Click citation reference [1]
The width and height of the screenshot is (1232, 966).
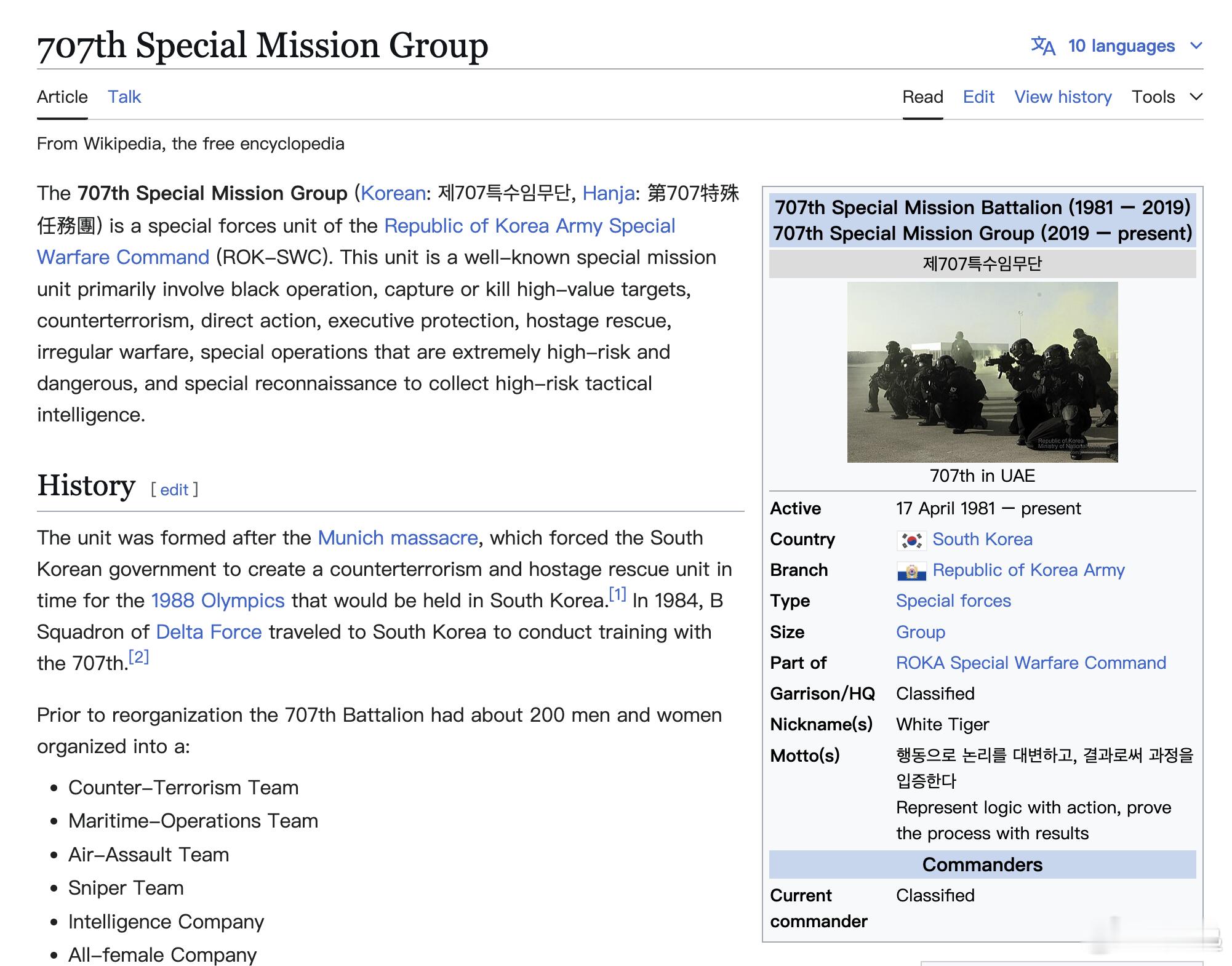coord(617,594)
